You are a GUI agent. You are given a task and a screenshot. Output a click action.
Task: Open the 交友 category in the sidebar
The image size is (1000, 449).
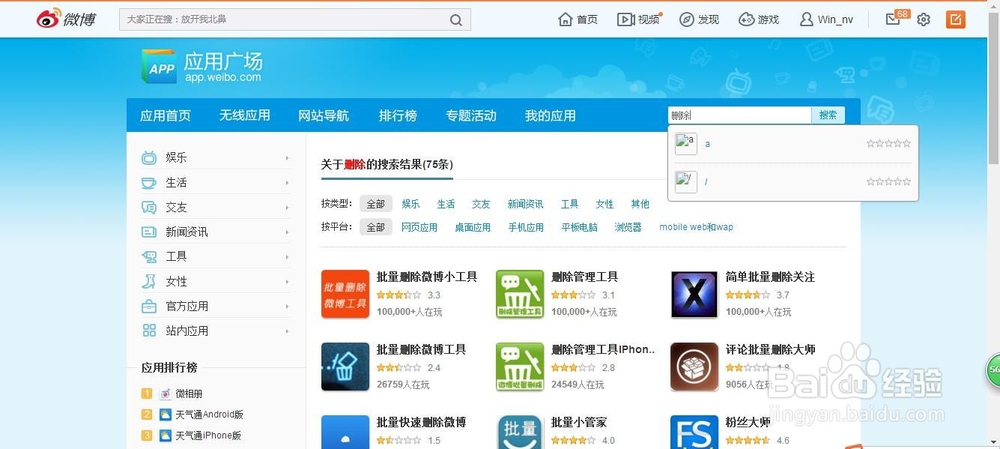point(176,207)
